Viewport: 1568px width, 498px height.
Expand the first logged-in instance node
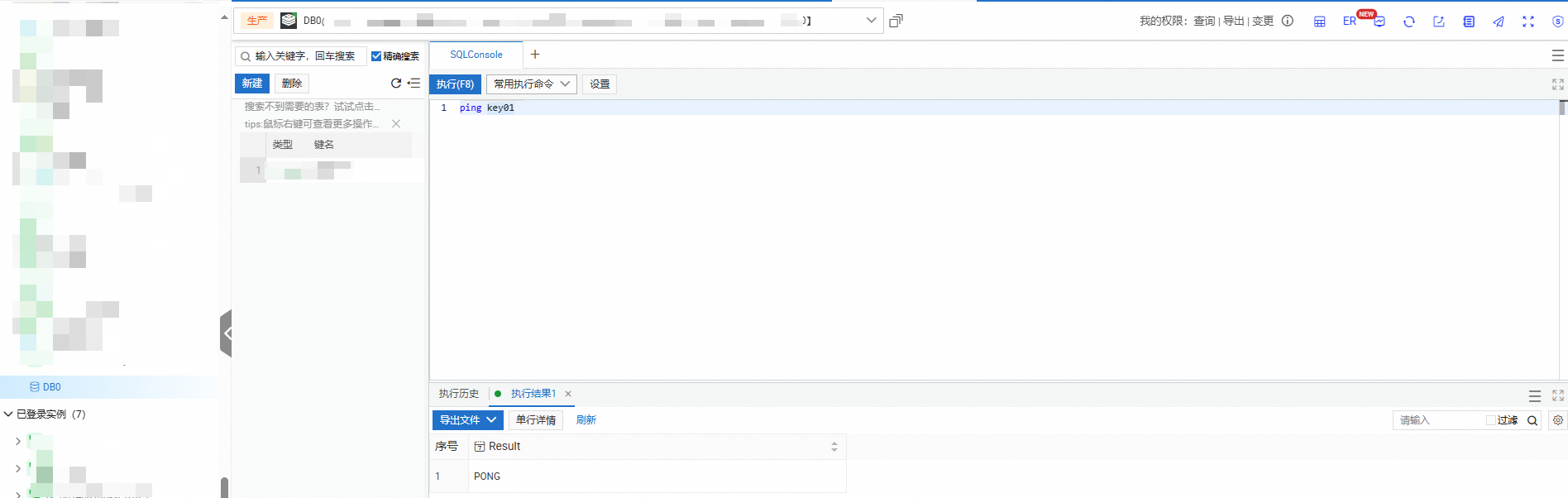point(18,441)
